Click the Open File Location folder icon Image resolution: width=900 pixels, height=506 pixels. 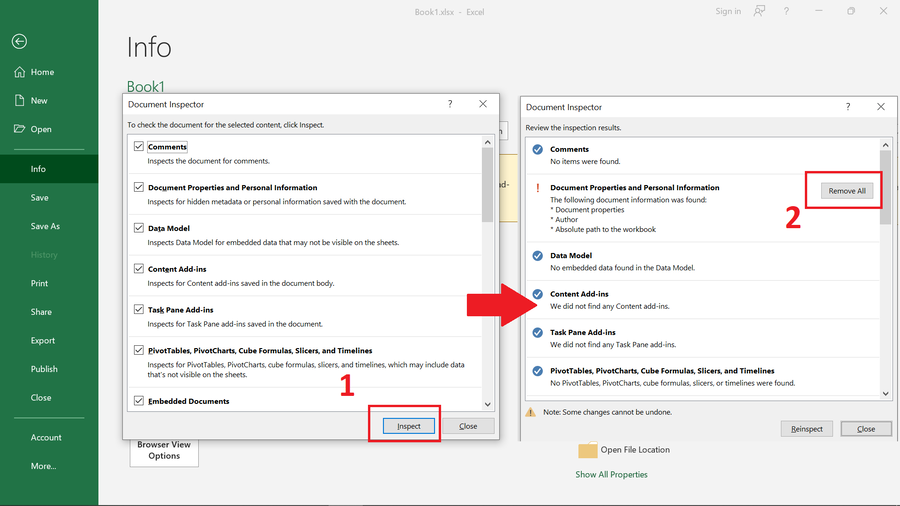coord(587,450)
